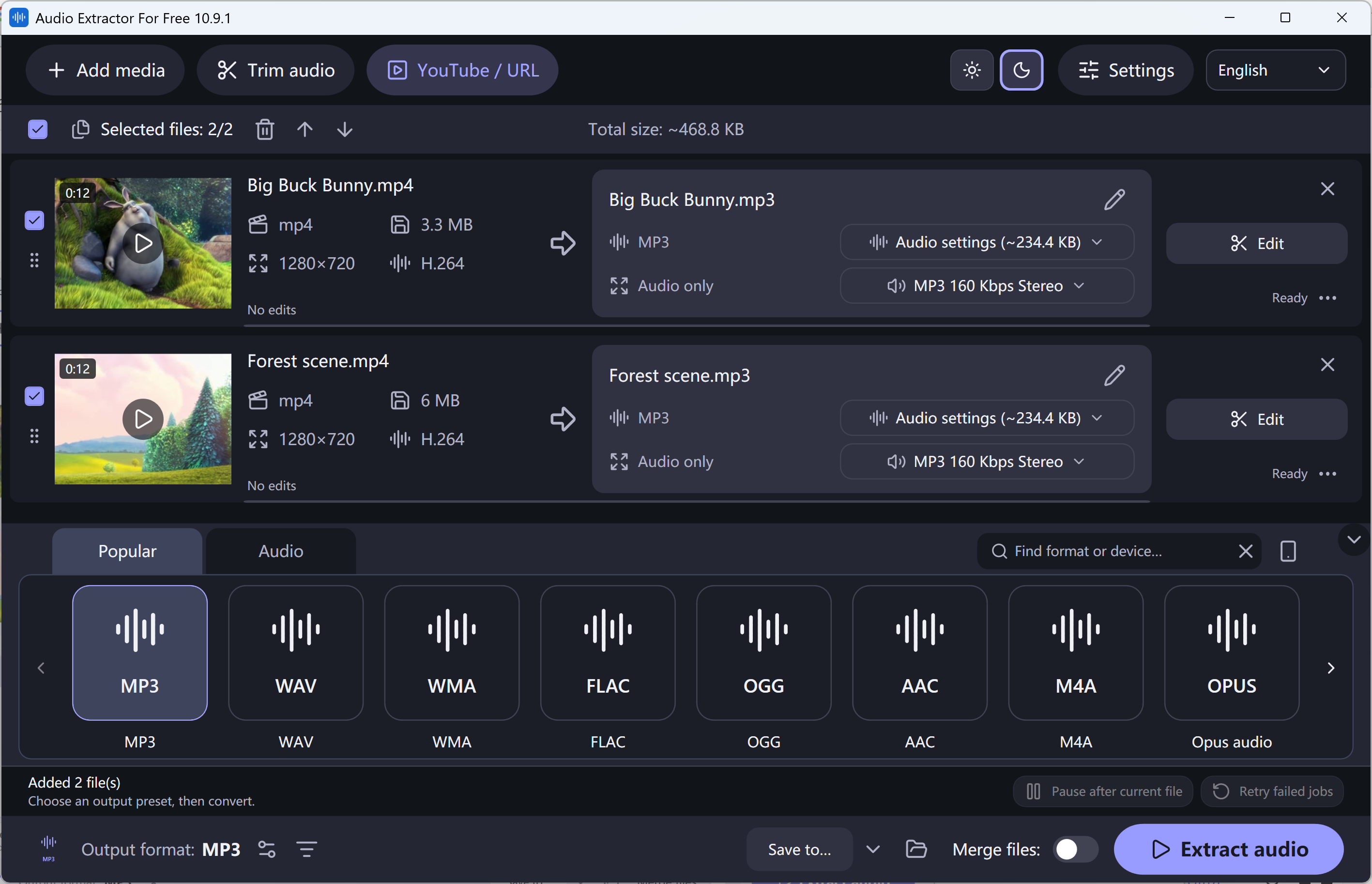Play Forest scene preview
Image resolution: width=1372 pixels, height=884 pixels.
click(143, 419)
